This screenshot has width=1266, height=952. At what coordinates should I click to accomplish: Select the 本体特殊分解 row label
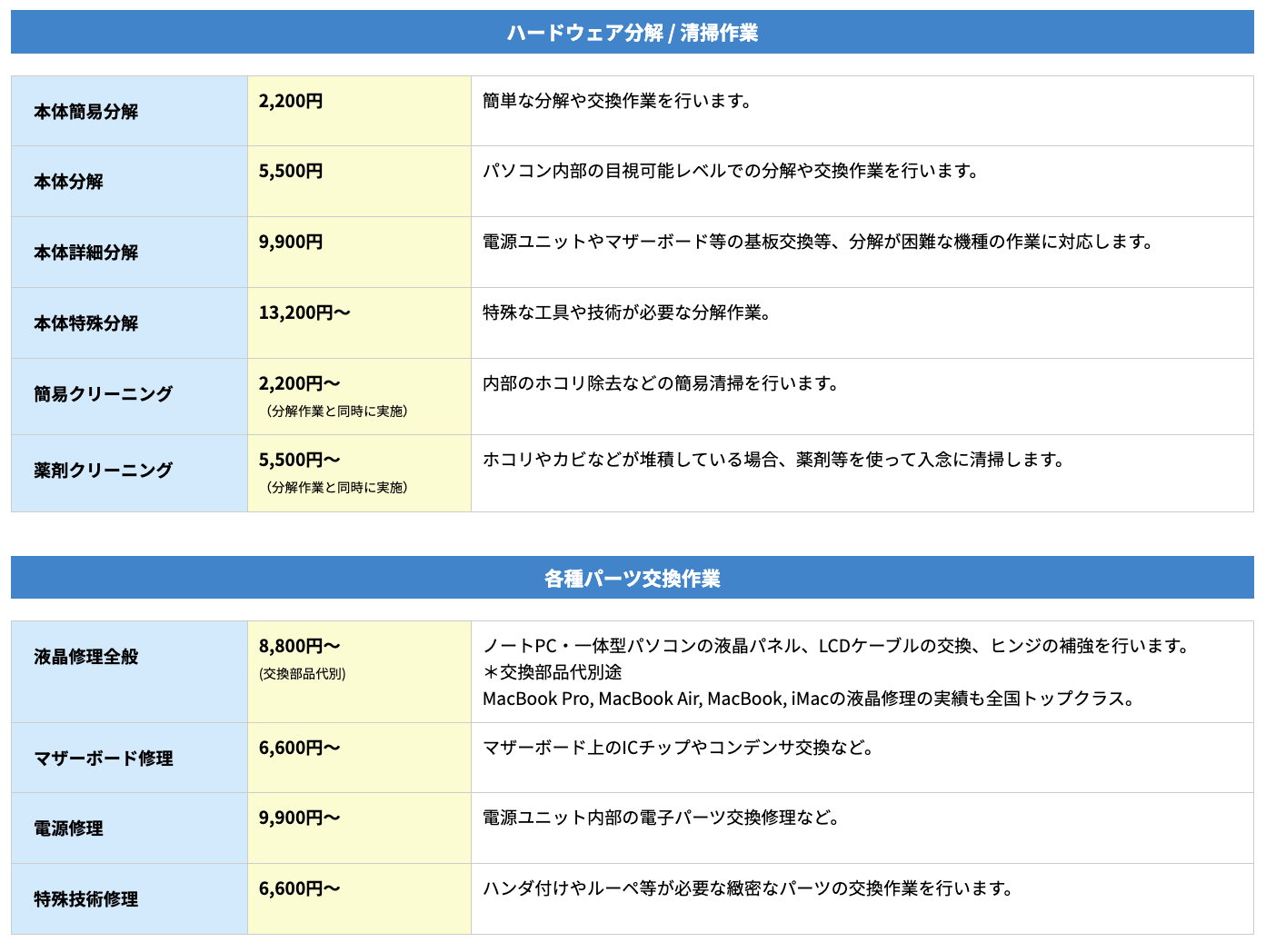[x=86, y=323]
